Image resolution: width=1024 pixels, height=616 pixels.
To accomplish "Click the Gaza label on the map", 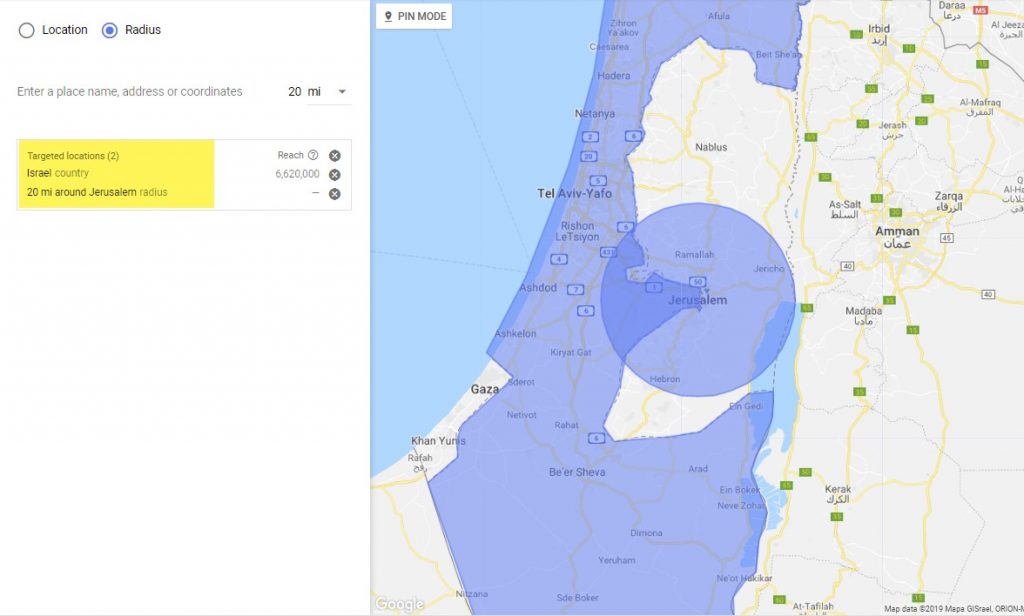I will point(487,388).
